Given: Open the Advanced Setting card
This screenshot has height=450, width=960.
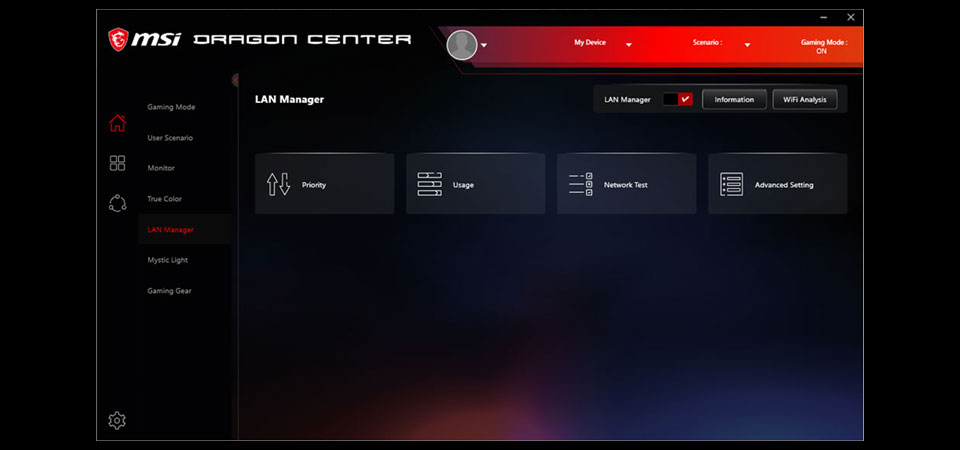Looking at the screenshot, I should pyautogui.click(x=778, y=184).
